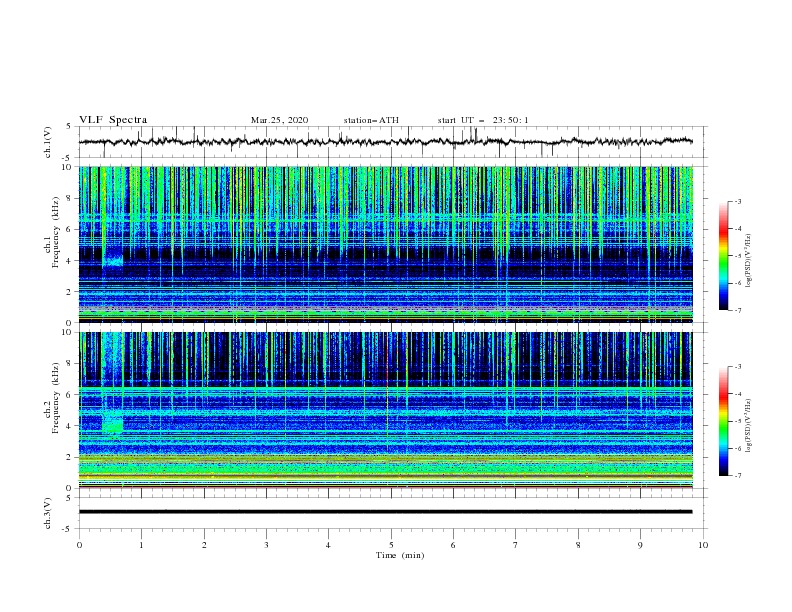Viewport: 792px width, 612px height.
Task: Click the ch.2 color scale bar
Action: coord(723,421)
